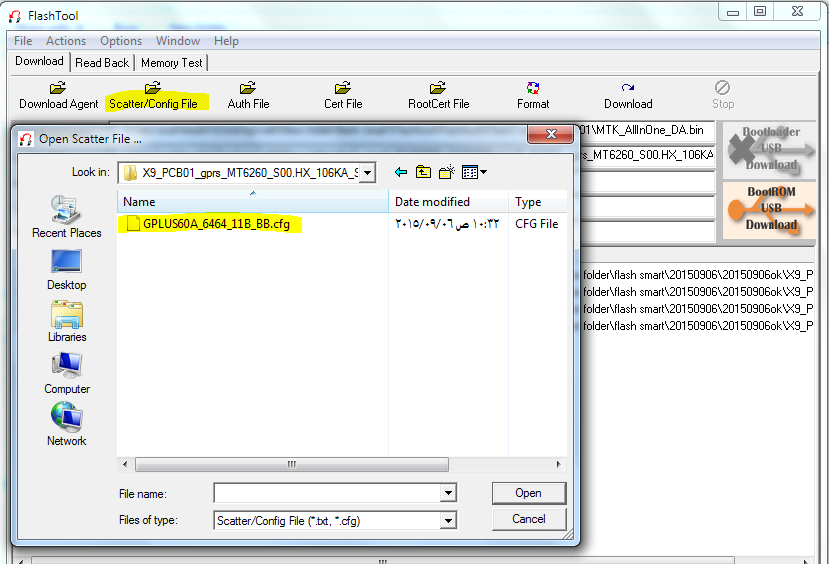Open Libraries in the places sidebar

pos(67,321)
